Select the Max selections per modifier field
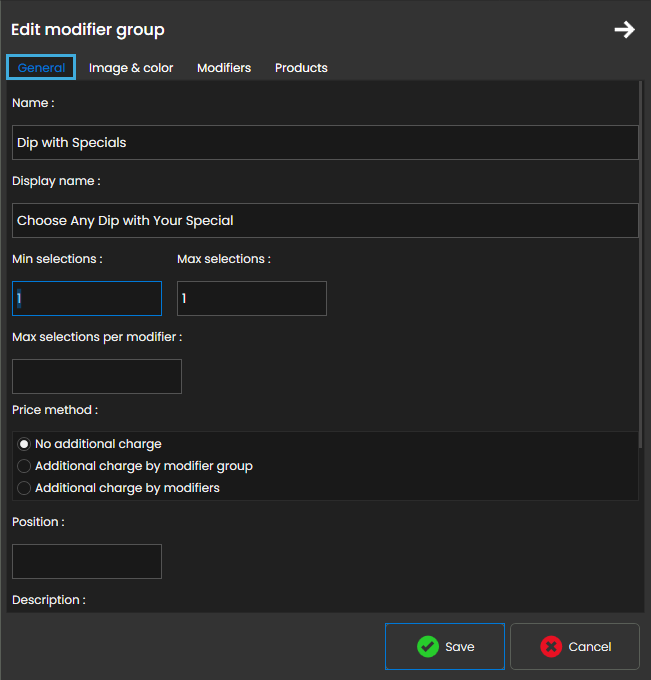 pyautogui.click(x=97, y=377)
